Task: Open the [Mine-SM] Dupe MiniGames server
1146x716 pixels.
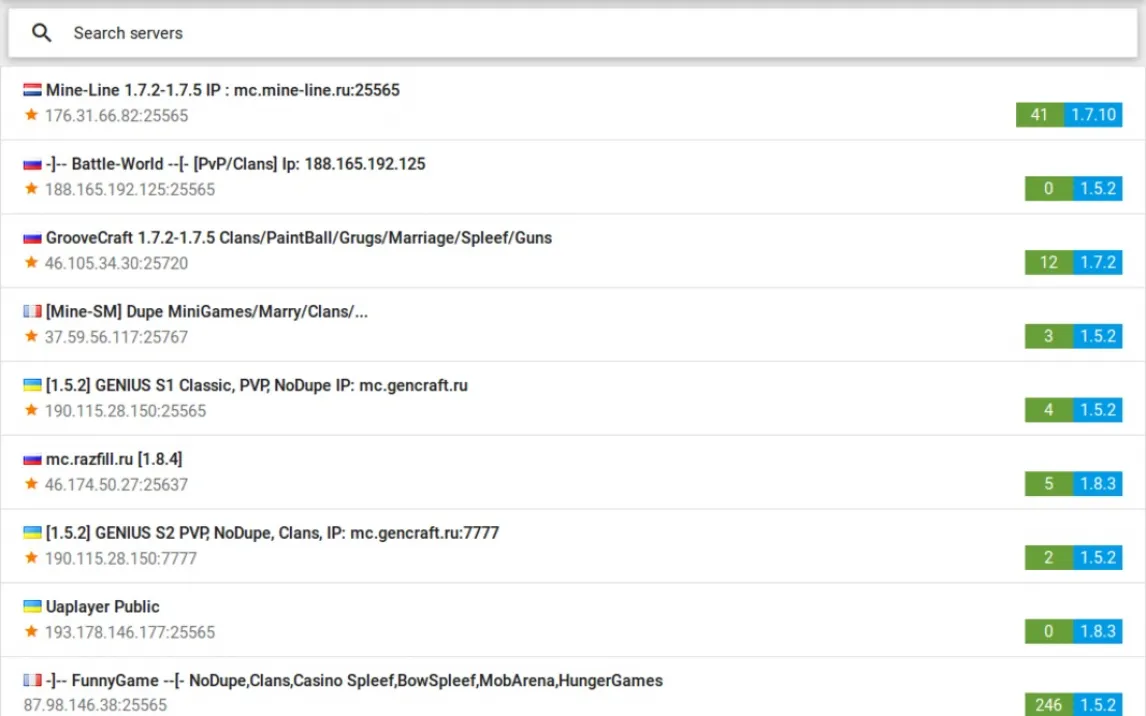Action: (x=206, y=312)
